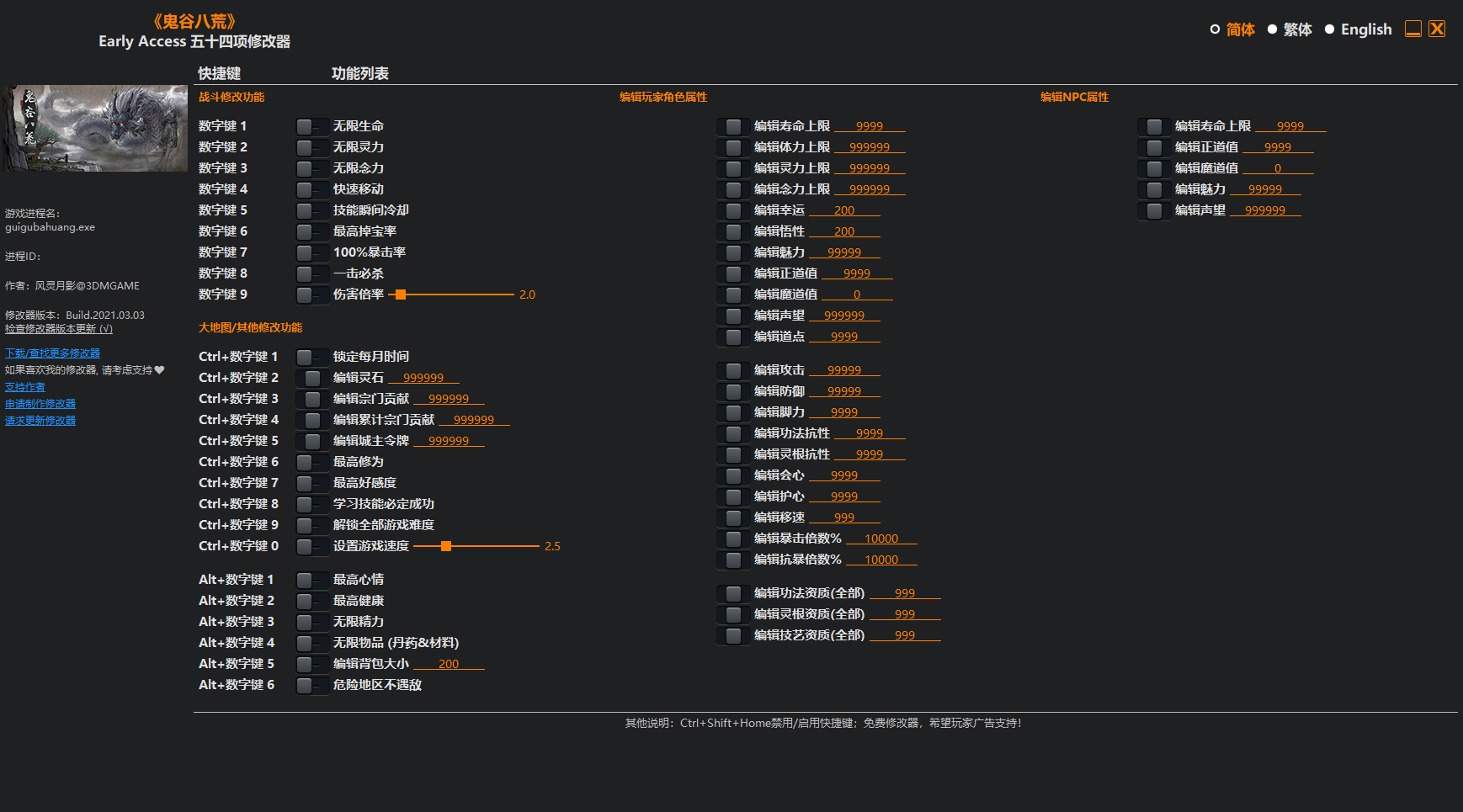1463x812 pixels.
Task: Enable the 无限灵力 toggle
Action: [311, 147]
